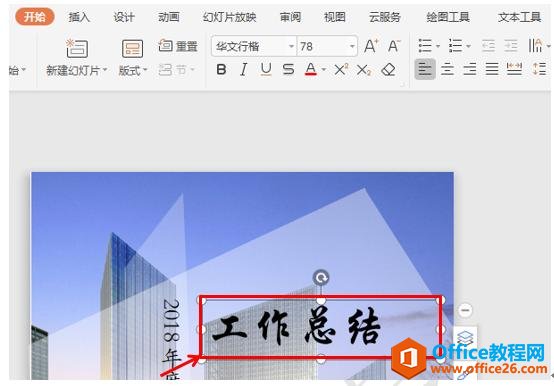Click the bulleted list icon
This screenshot has width=554, height=386.
tap(425, 46)
